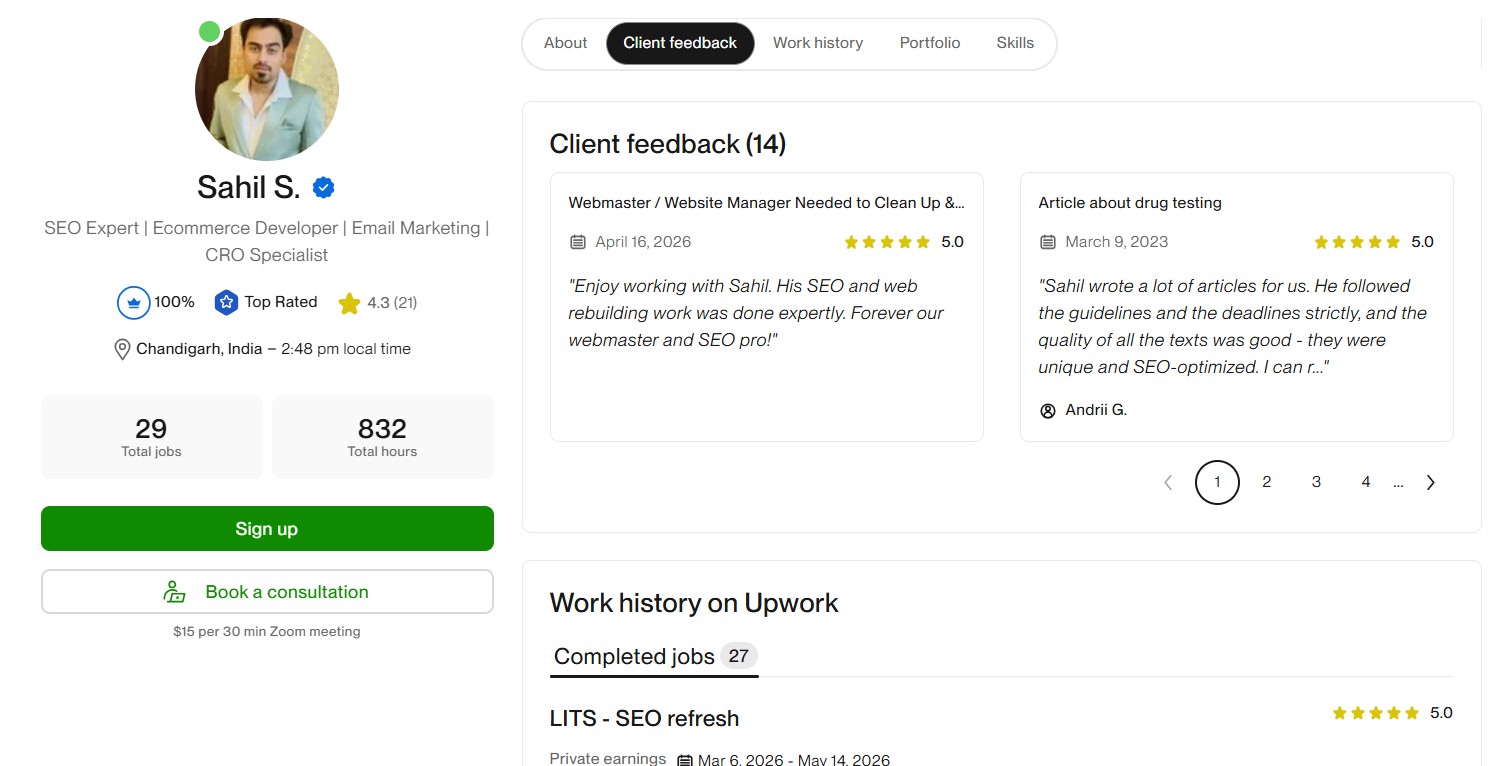
Task: Click the calendar icon beside March 9, 2023
Action: tap(1048, 242)
